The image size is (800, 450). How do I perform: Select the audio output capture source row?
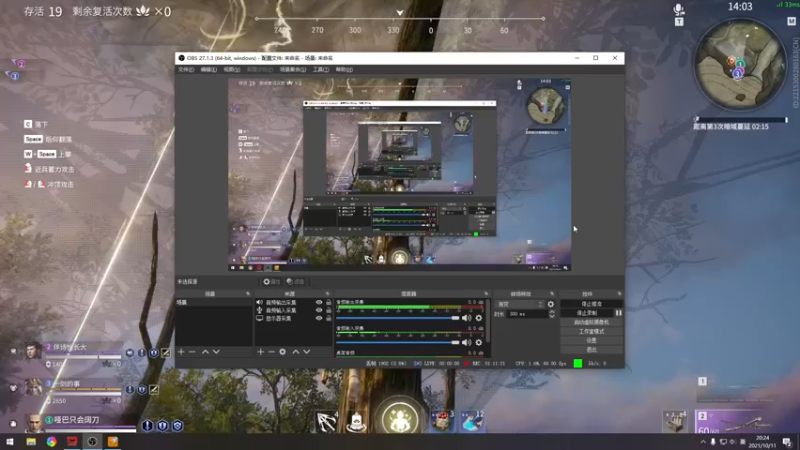click(293, 302)
